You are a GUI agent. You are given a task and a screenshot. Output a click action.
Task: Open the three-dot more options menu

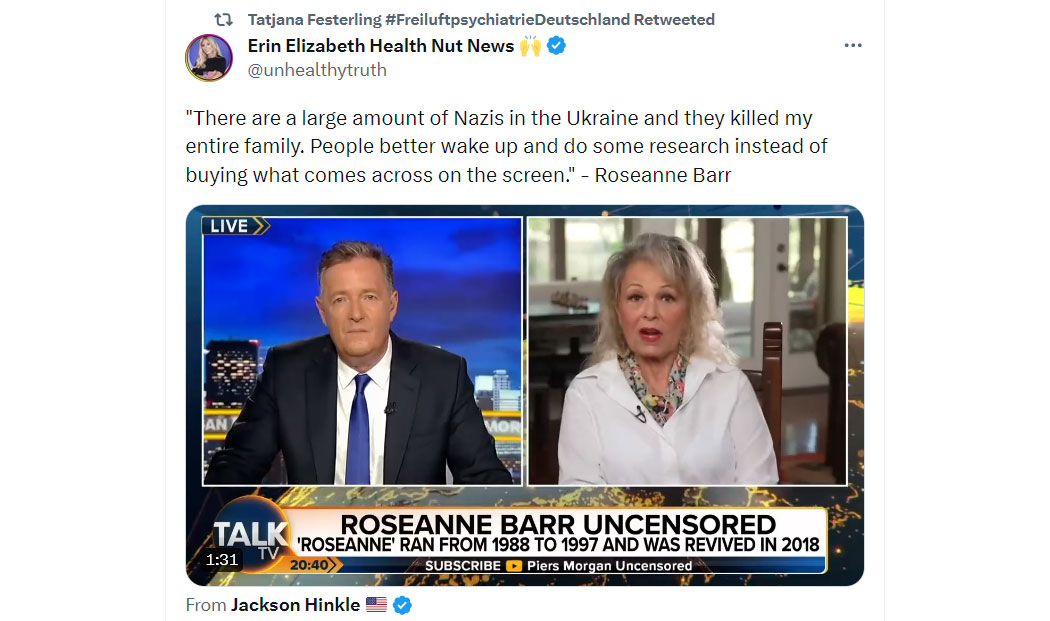pos(852,46)
